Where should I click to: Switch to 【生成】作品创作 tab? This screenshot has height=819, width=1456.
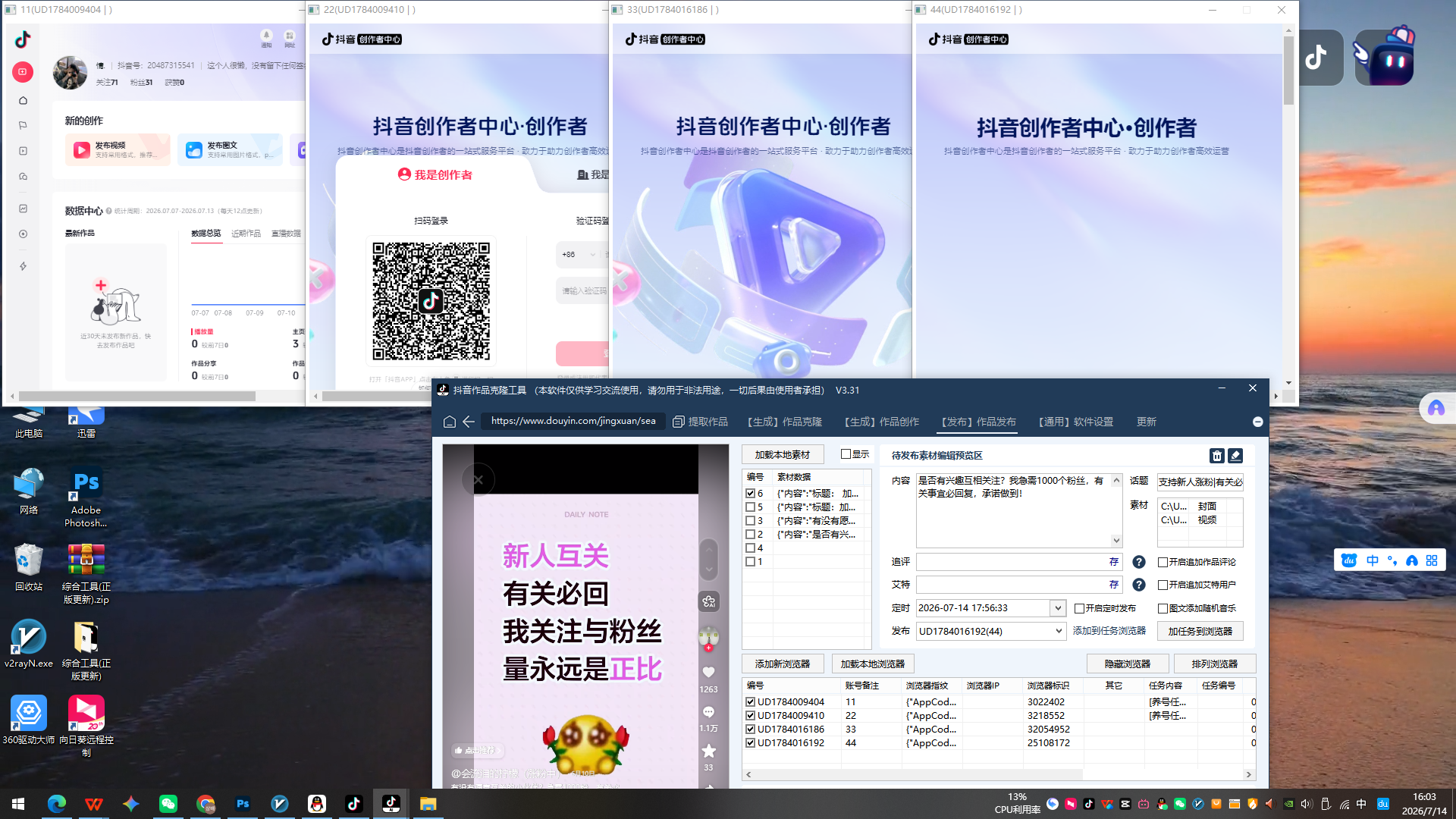[881, 422]
